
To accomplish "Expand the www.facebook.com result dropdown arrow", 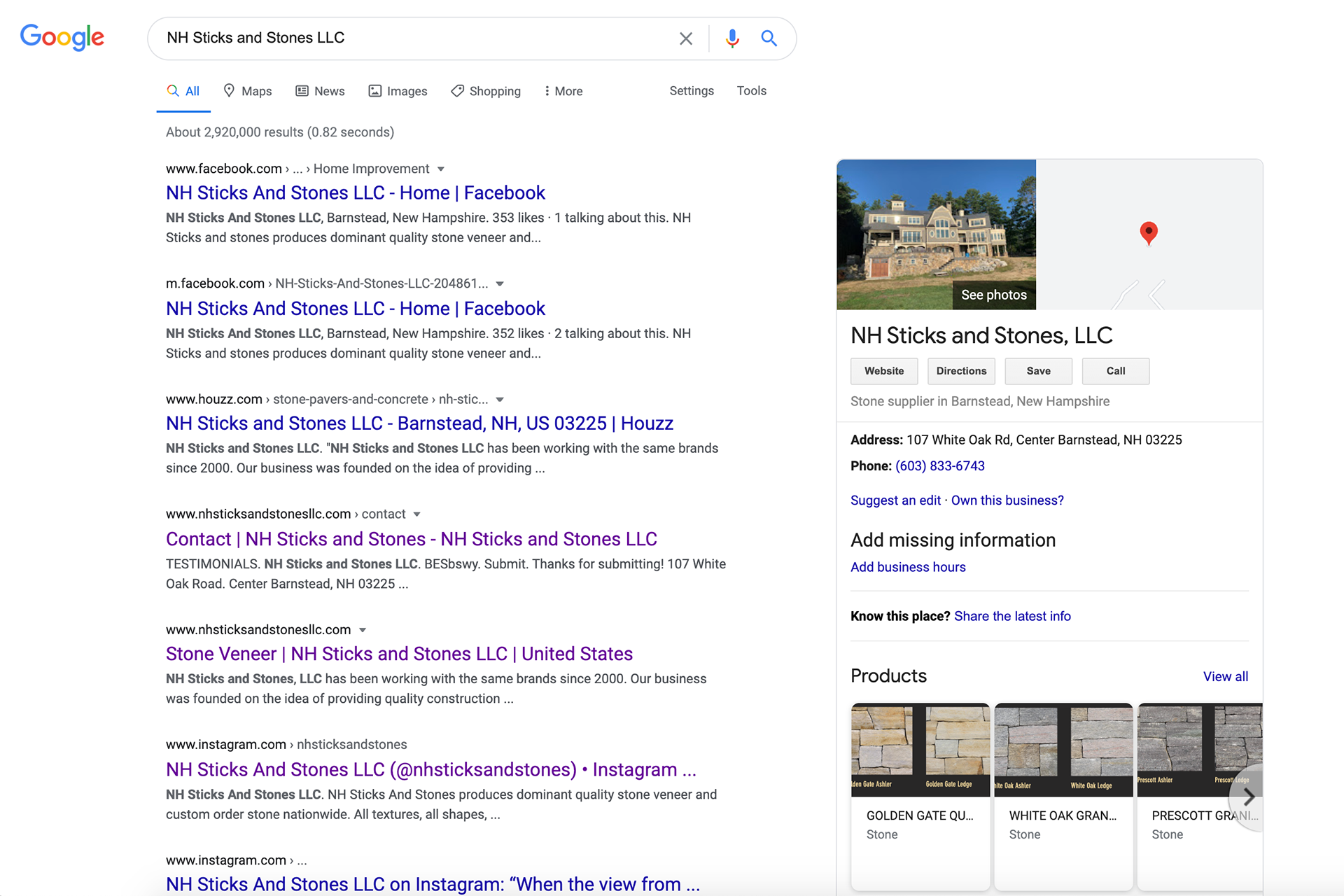I will click(441, 169).
